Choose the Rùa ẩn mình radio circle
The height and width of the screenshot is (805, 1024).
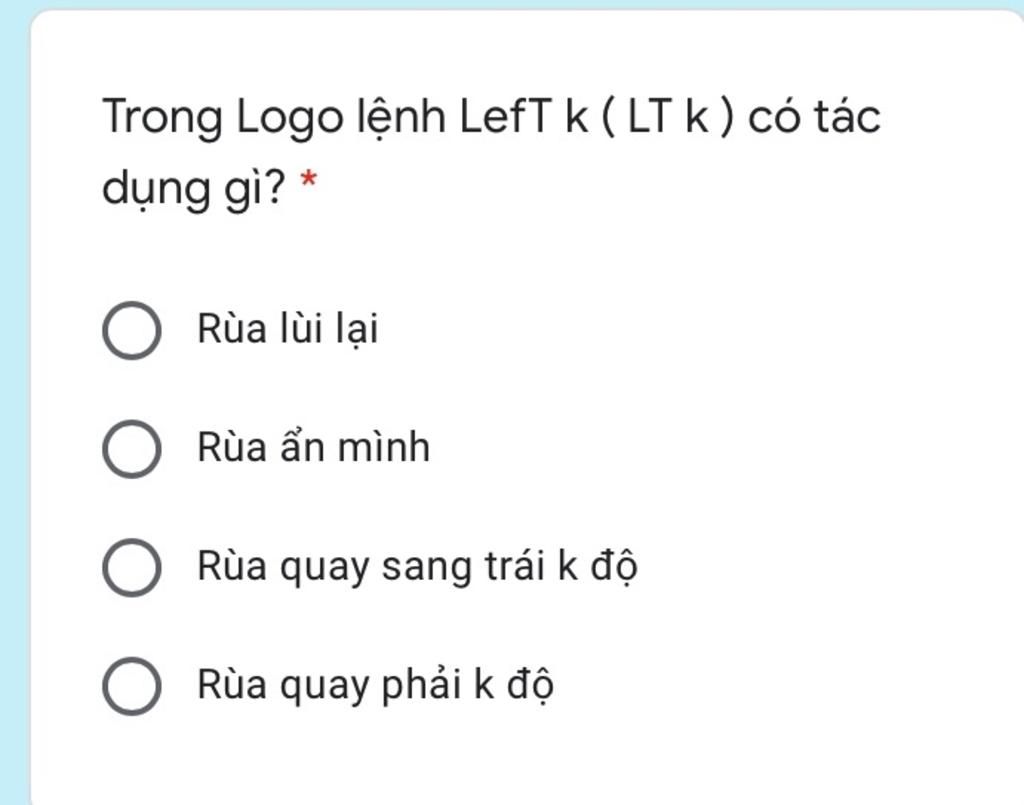click(x=132, y=449)
